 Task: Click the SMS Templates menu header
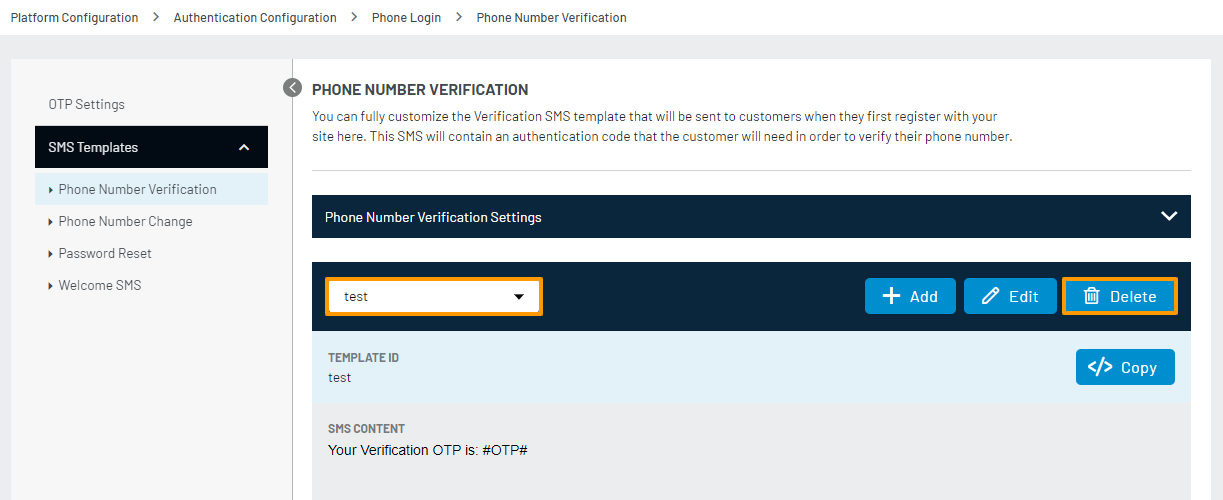click(93, 147)
